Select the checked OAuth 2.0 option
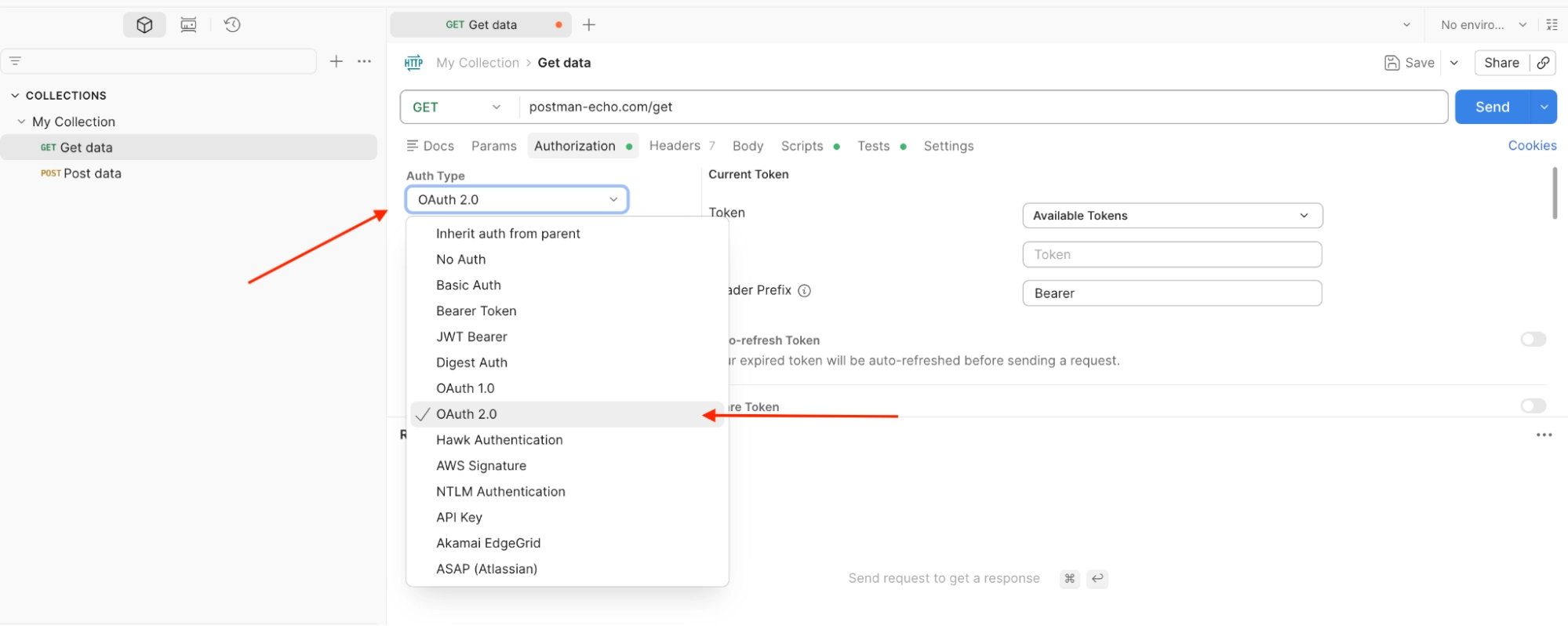The height and width of the screenshot is (626, 1568). tap(567, 414)
